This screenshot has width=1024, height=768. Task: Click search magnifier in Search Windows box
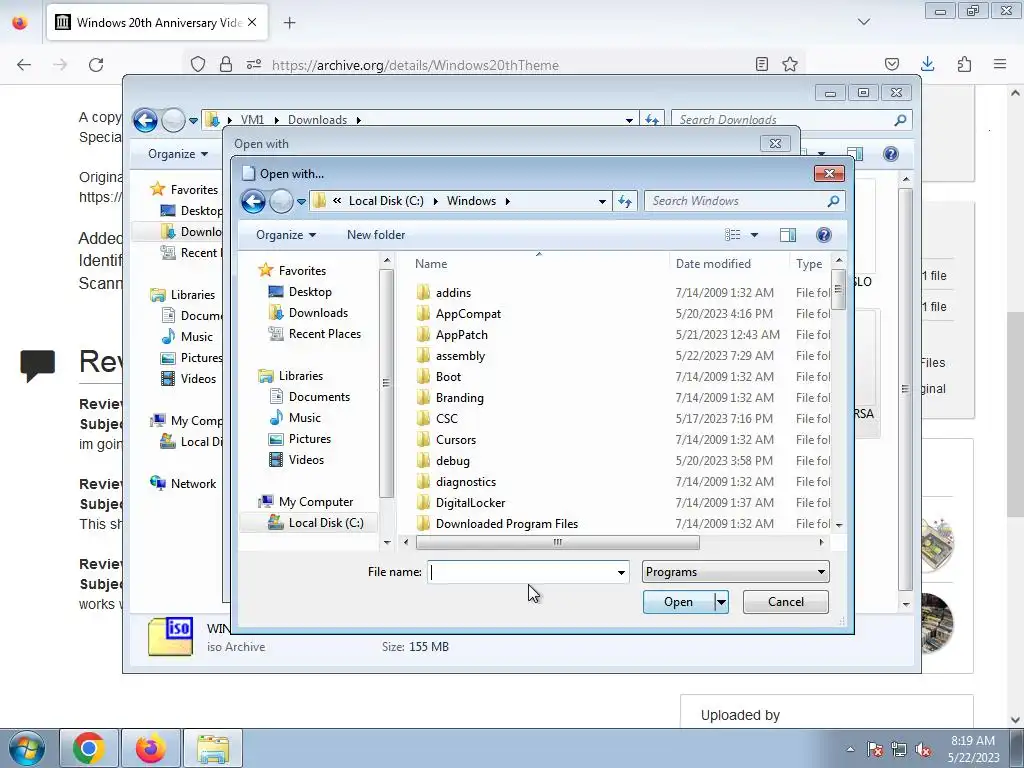(833, 201)
